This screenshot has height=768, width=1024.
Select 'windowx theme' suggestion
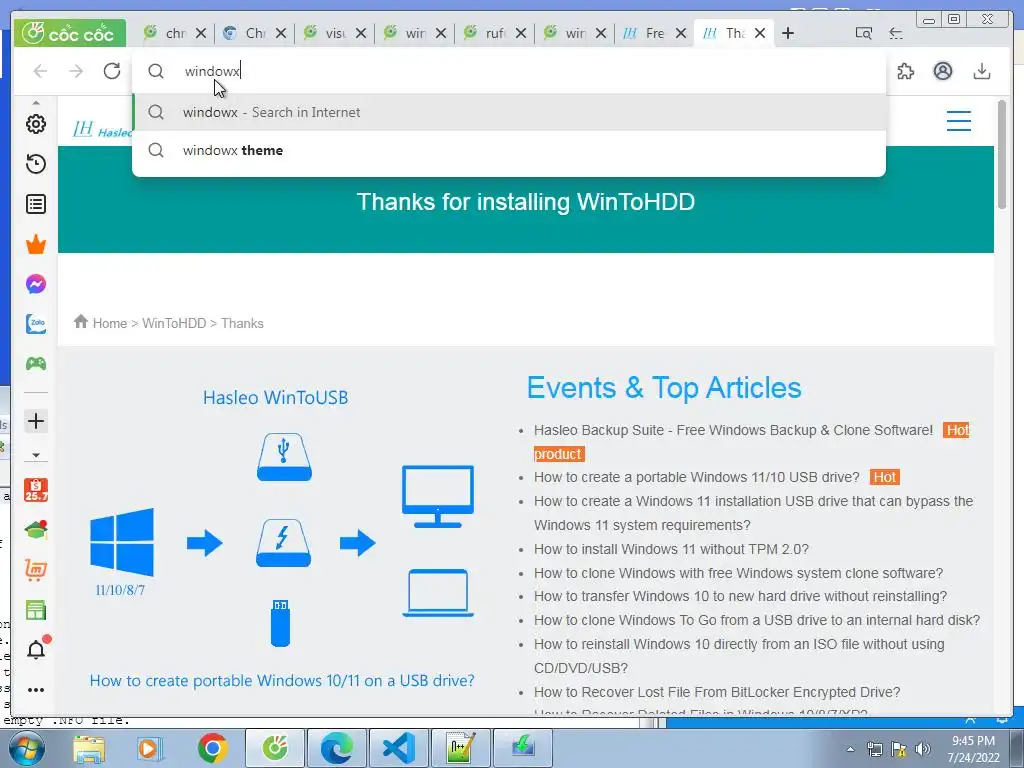[x=509, y=150]
